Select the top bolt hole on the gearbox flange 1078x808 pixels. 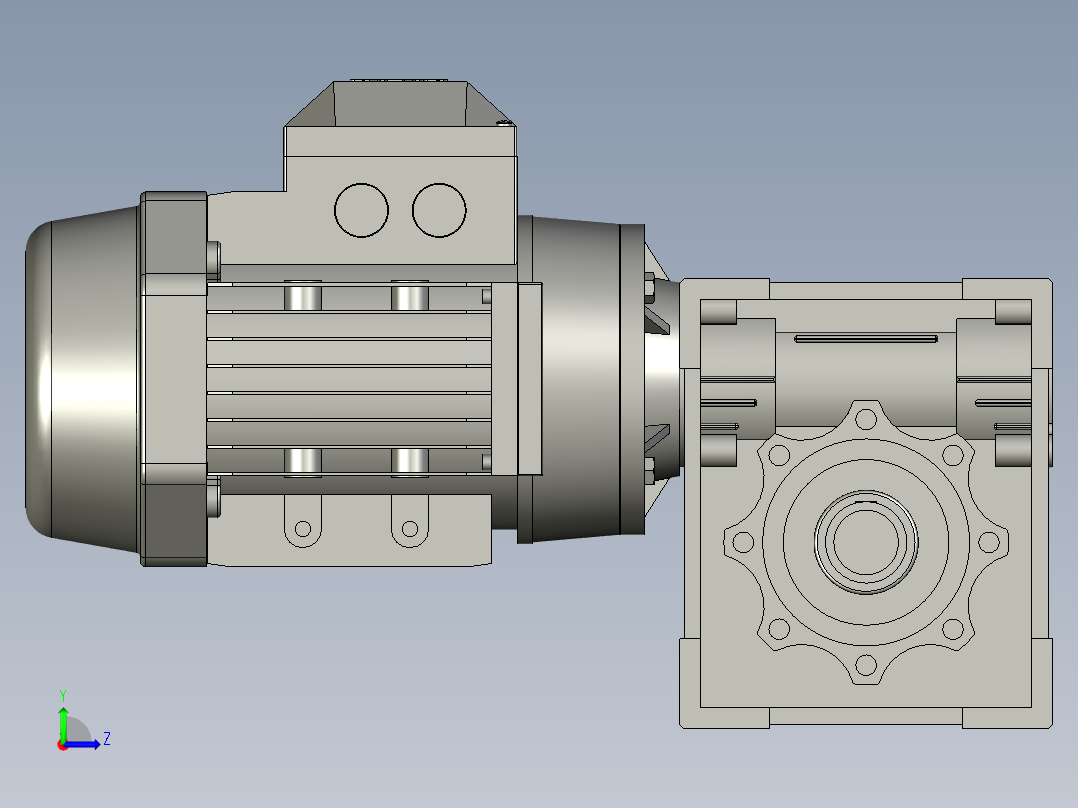tap(866, 418)
